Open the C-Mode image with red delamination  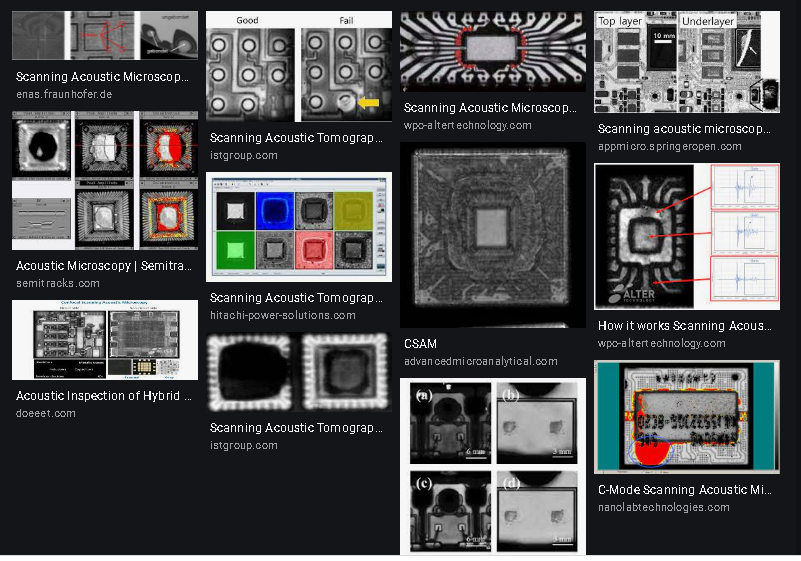pos(687,417)
